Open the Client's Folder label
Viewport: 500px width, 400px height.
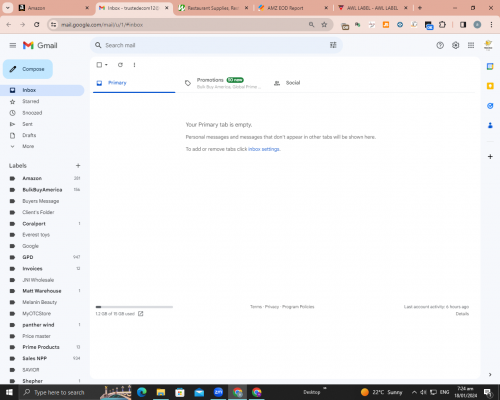point(38,212)
